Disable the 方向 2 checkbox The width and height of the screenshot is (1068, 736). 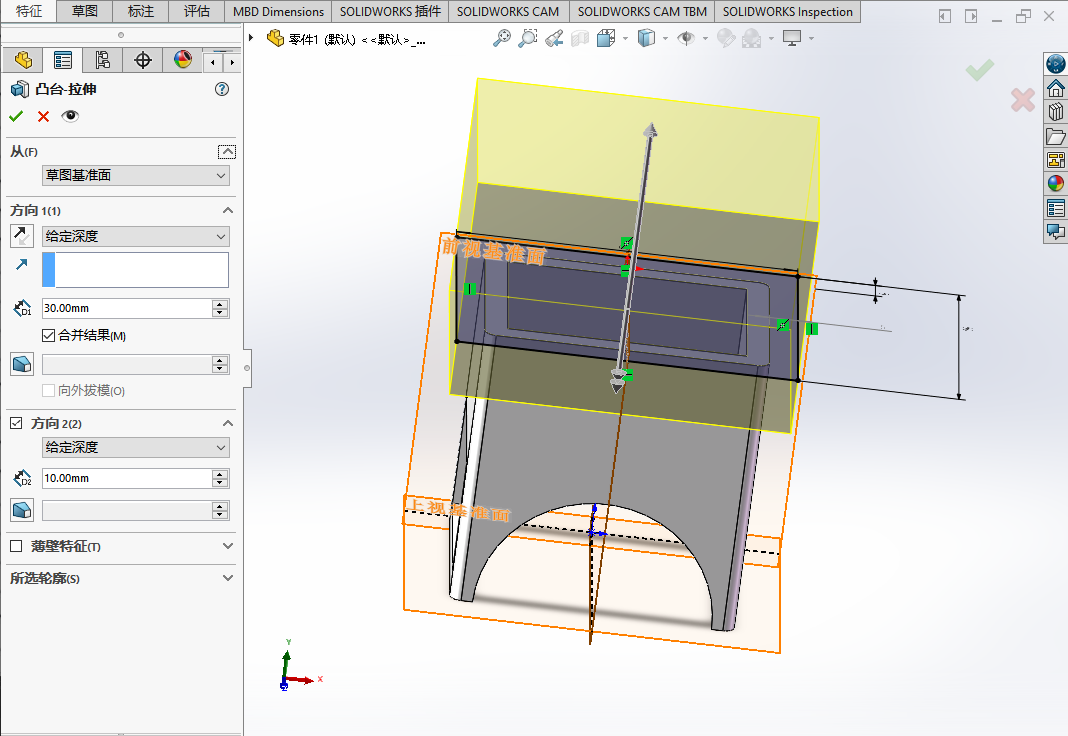pos(16,424)
